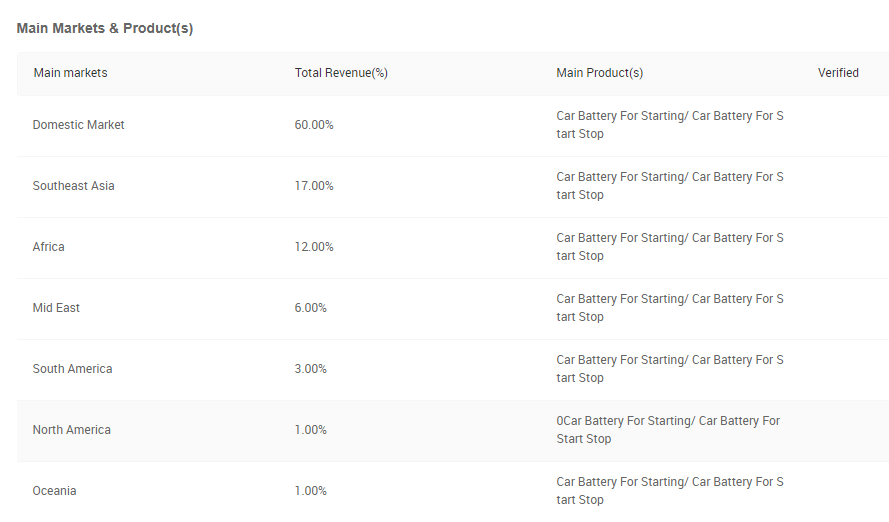Select the 6.00% revenue value
This screenshot has width=889, height=522.
click(x=310, y=308)
